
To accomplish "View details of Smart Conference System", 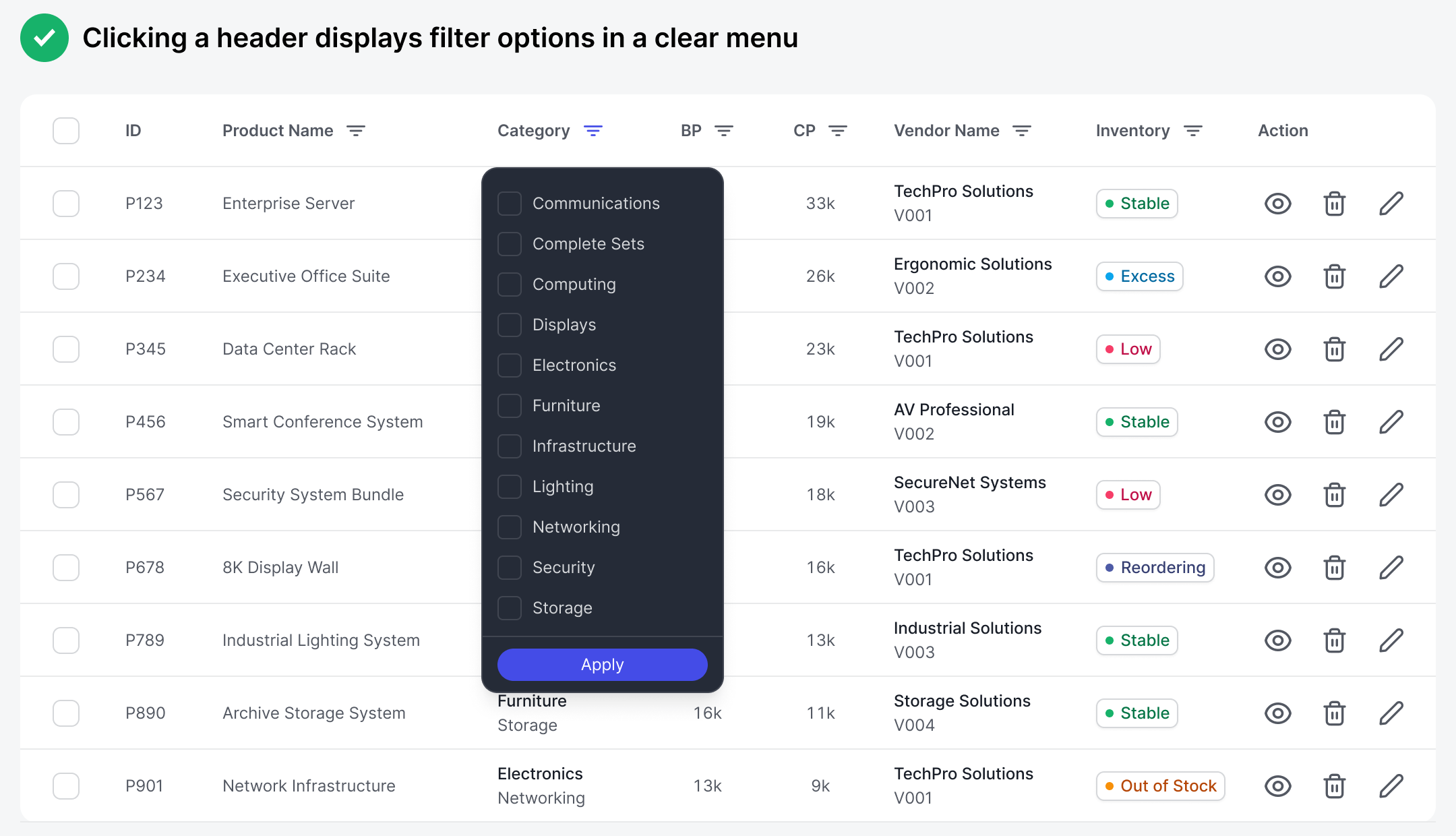I will [x=1277, y=422].
